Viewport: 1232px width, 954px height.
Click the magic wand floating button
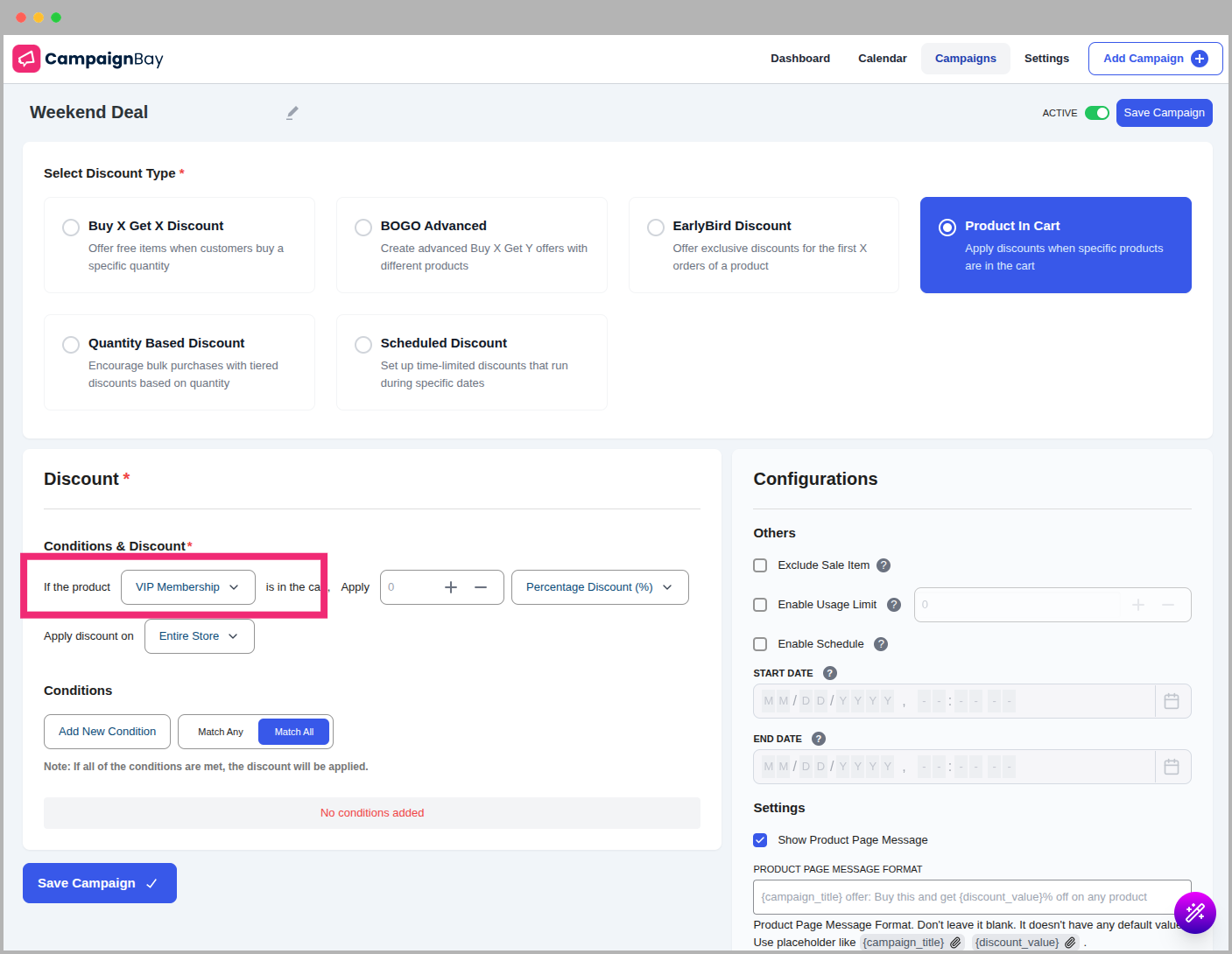coord(1194,913)
